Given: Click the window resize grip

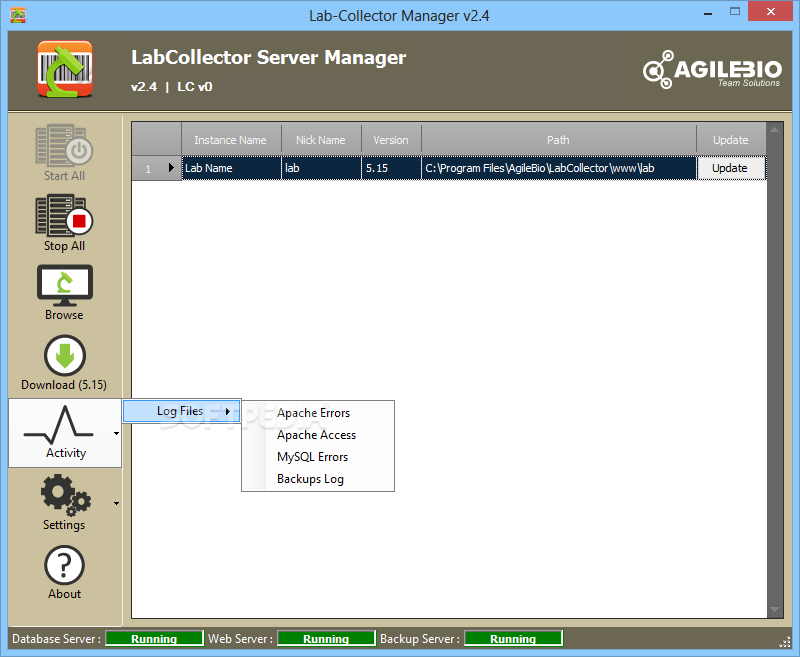Looking at the screenshot, I should tap(785, 642).
